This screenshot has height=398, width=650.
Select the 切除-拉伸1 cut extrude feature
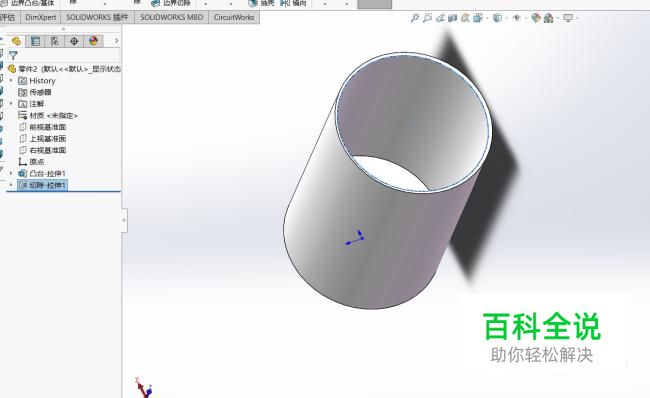[x=42, y=185]
